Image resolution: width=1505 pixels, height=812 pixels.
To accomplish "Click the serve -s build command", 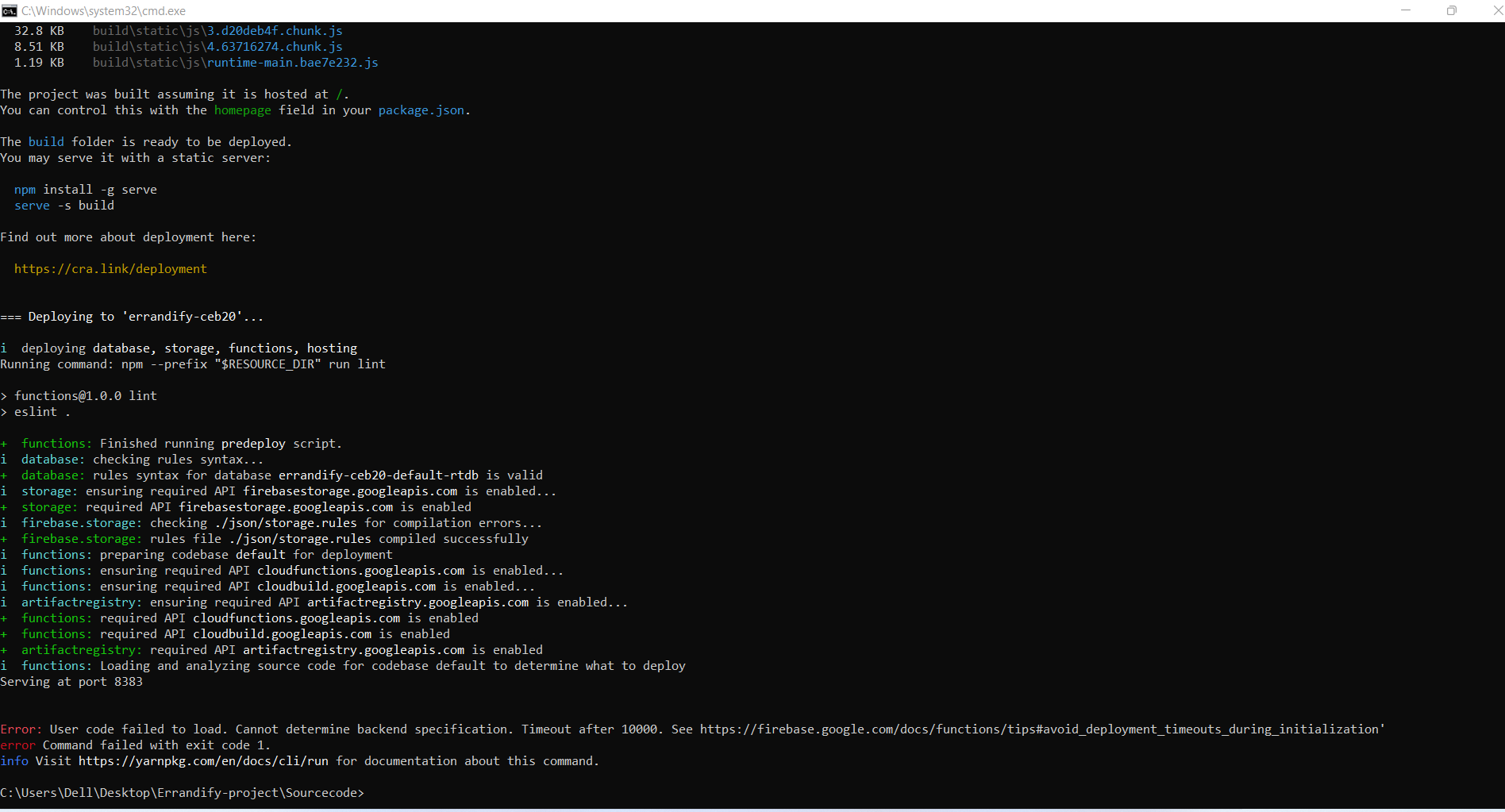I will click(64, 205).
